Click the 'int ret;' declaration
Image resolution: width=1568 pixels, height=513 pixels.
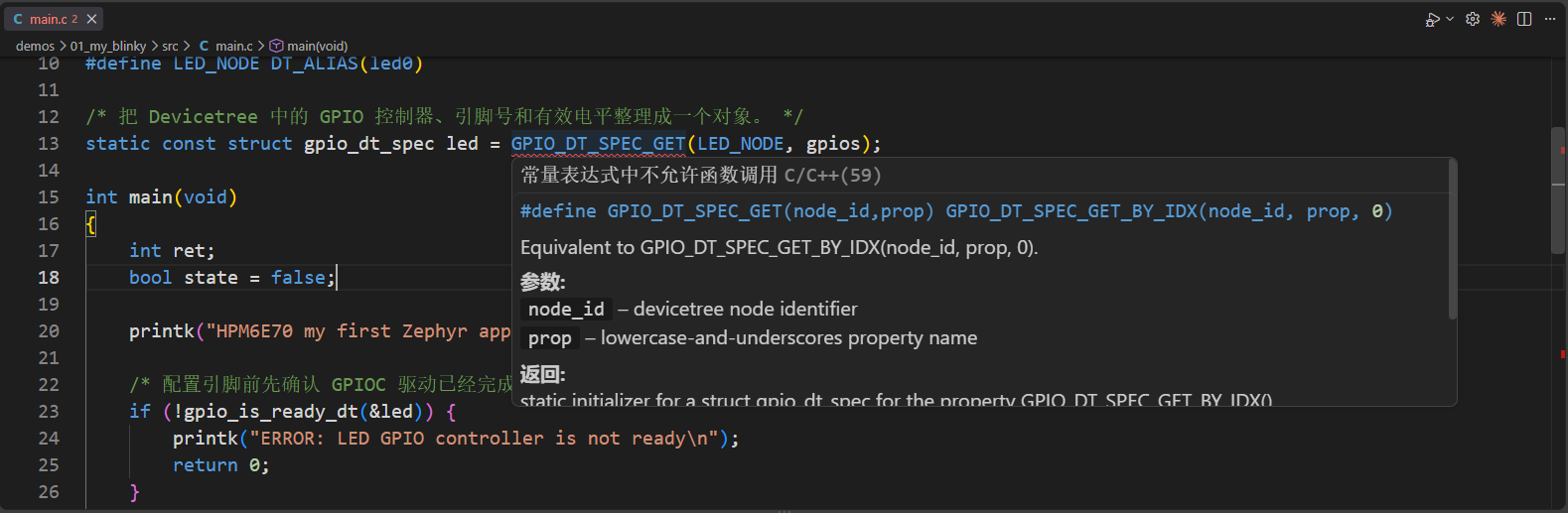click(172, 251)
